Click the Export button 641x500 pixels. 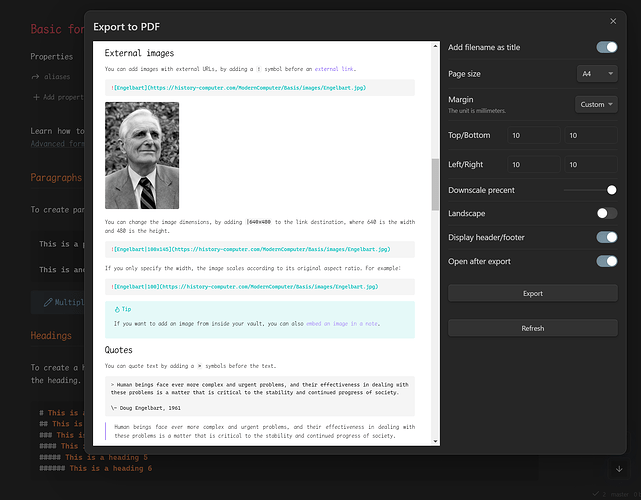coord(532,293)
